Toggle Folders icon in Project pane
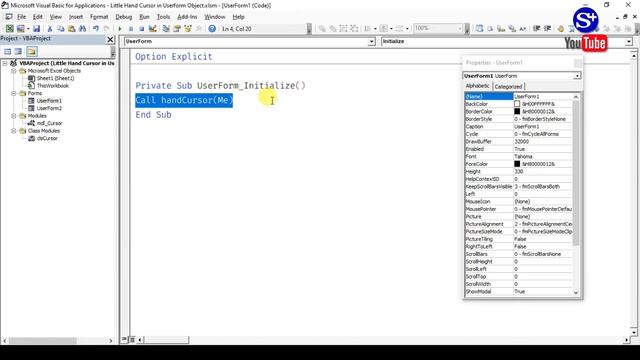The height and width of the screenshot is (360, 640). [x=32, y=51]
